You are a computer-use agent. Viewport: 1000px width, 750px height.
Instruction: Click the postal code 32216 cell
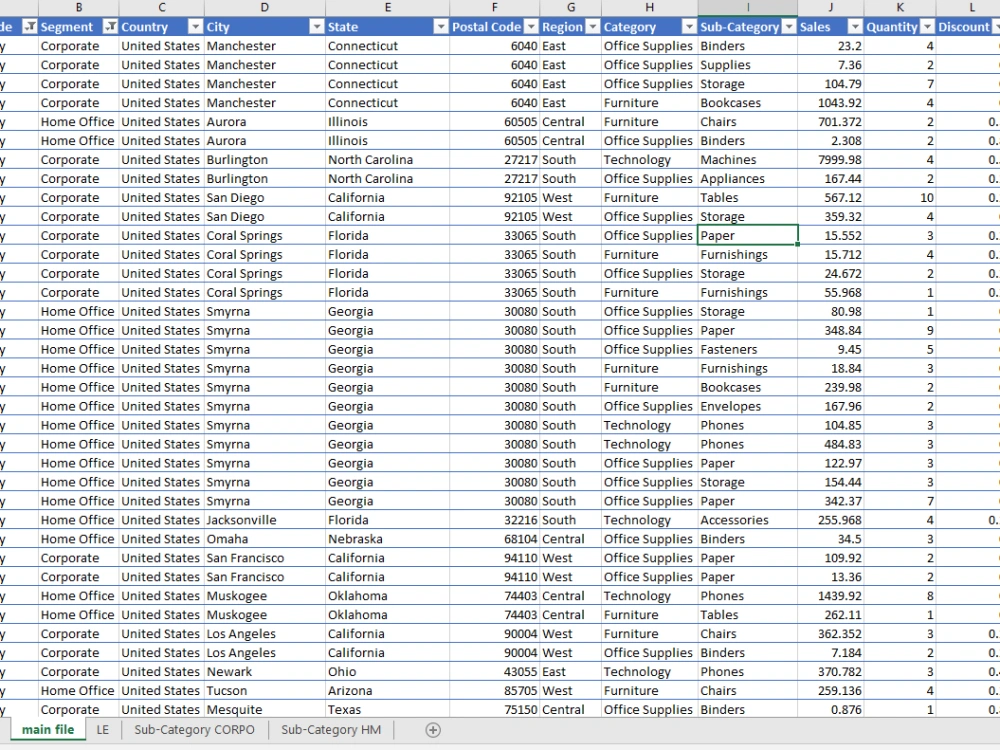[x=495, y=520]
